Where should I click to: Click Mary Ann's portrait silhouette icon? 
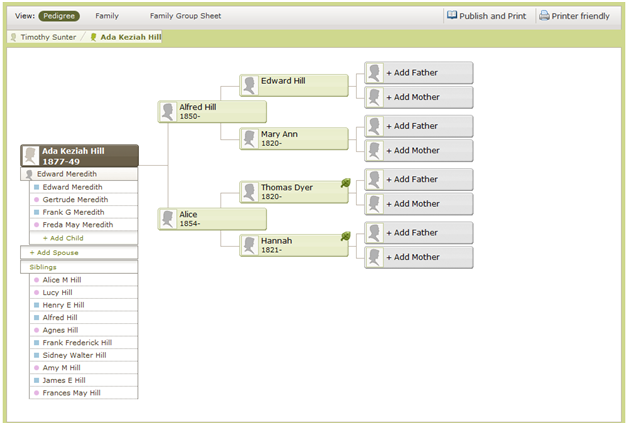pos(250,139)
